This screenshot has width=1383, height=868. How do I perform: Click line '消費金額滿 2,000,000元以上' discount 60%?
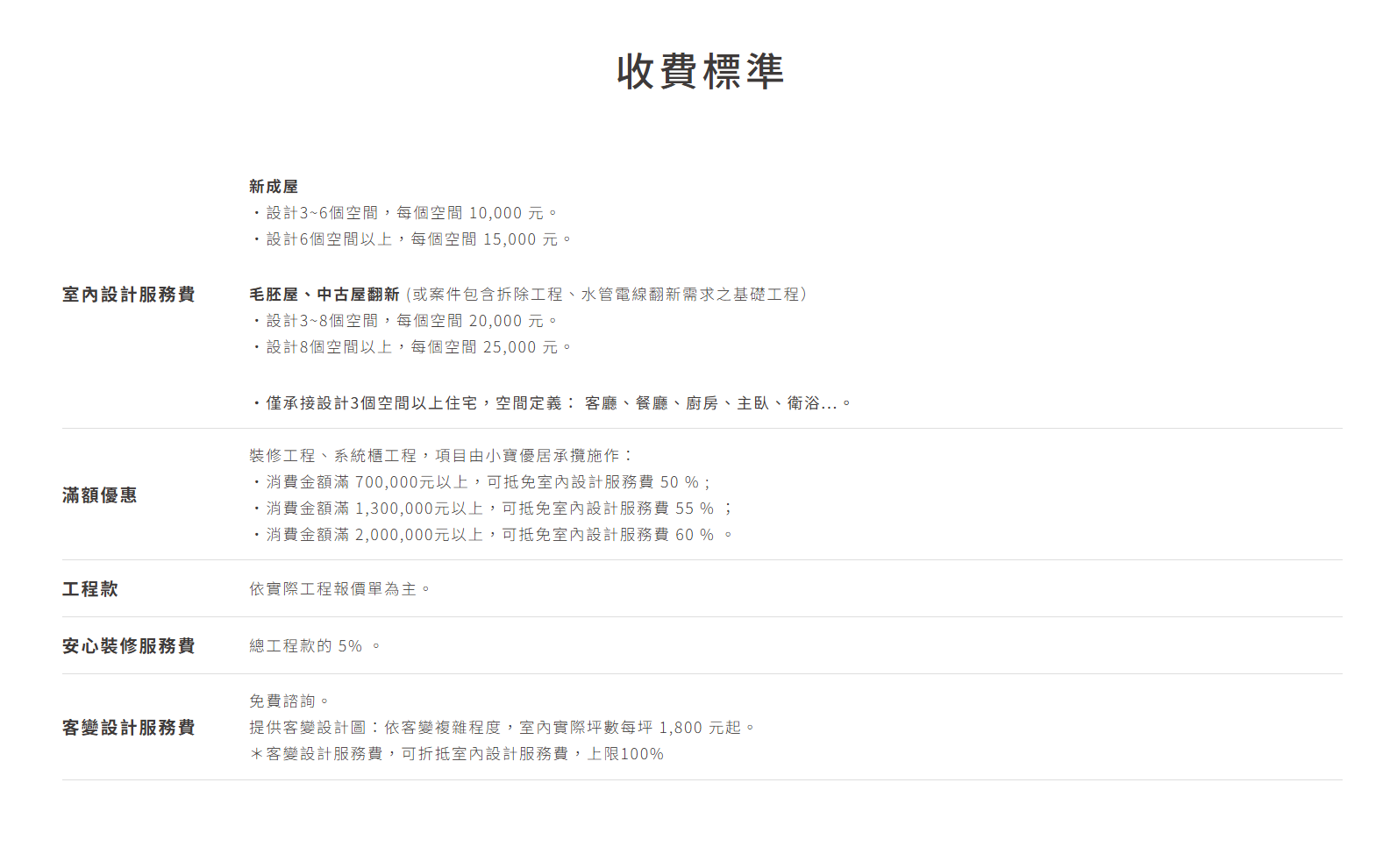[491, 535]
